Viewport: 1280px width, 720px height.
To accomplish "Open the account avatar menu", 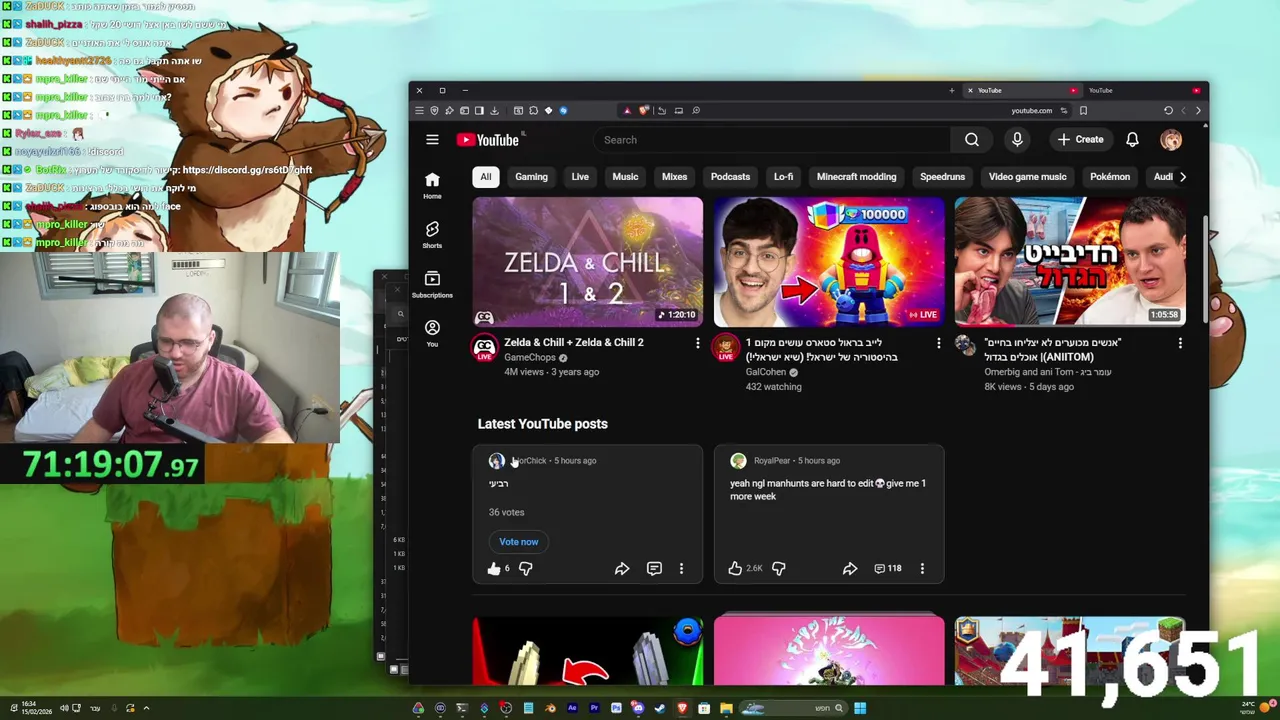I will pyautogui.click(x=1171, y=140).
